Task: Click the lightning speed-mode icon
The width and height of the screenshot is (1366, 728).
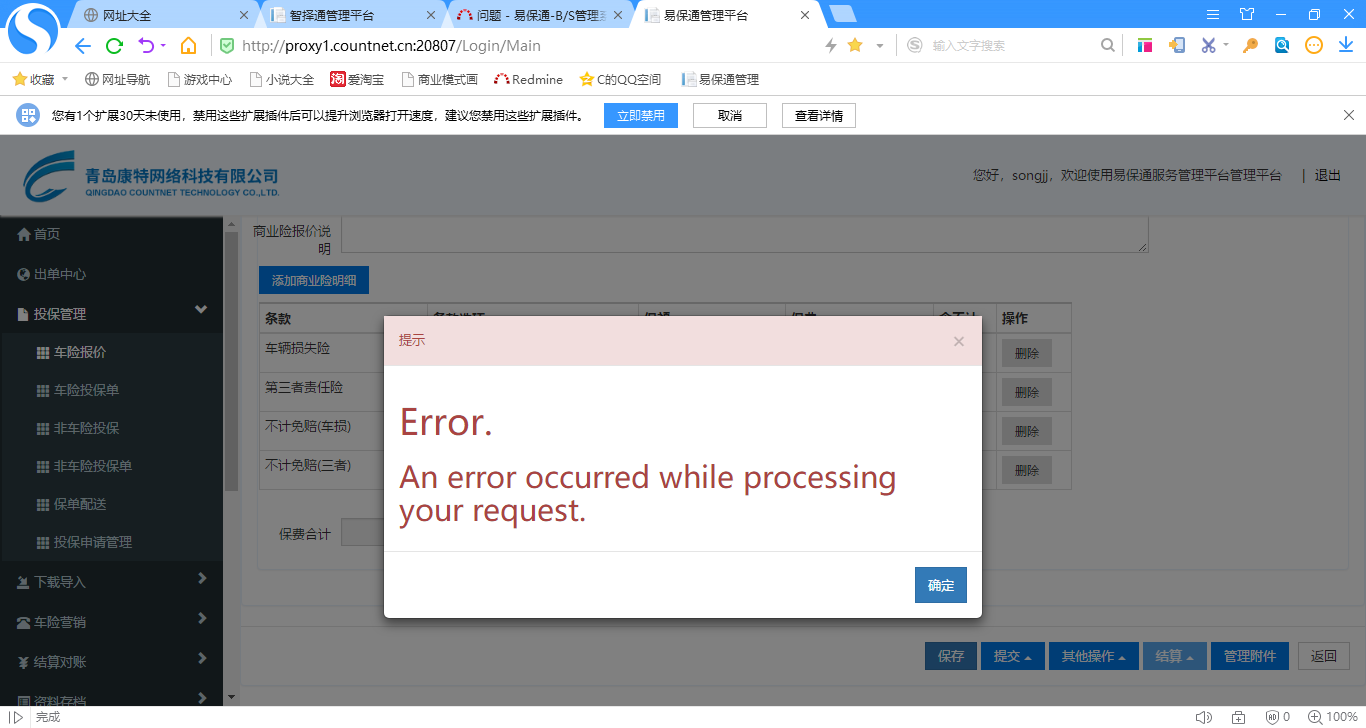Action: tap(830, 45)
